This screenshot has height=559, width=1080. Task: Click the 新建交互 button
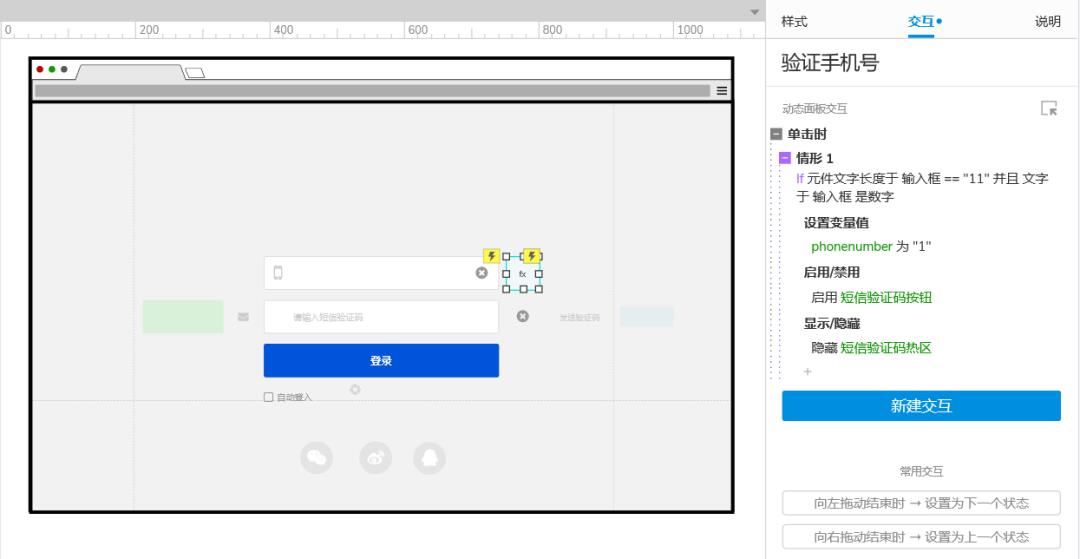[x=921, y=406]
